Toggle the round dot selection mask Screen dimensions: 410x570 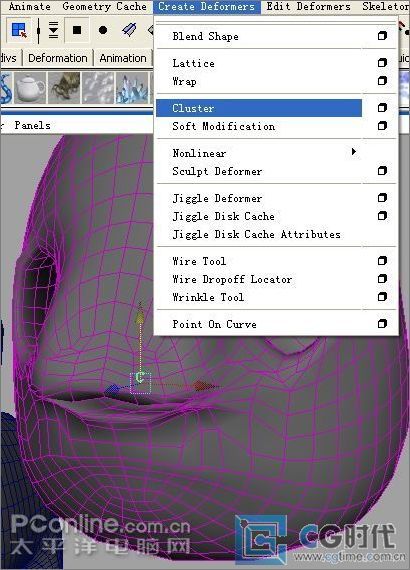(x=103, y=30)
